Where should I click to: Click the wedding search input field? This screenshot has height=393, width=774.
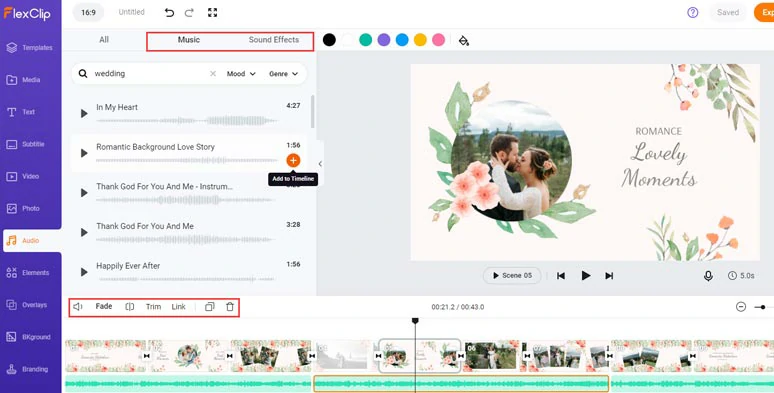click(x=148, y=74)
